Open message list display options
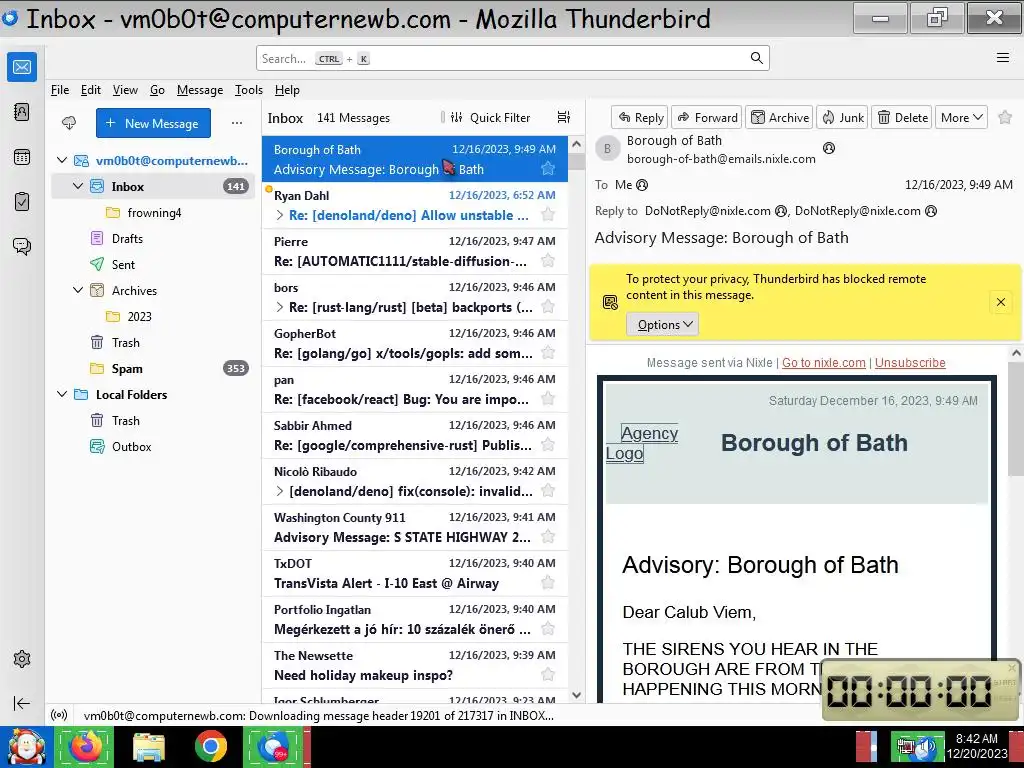The width and height of the screenshot is (1024, 768). [564, 118]
